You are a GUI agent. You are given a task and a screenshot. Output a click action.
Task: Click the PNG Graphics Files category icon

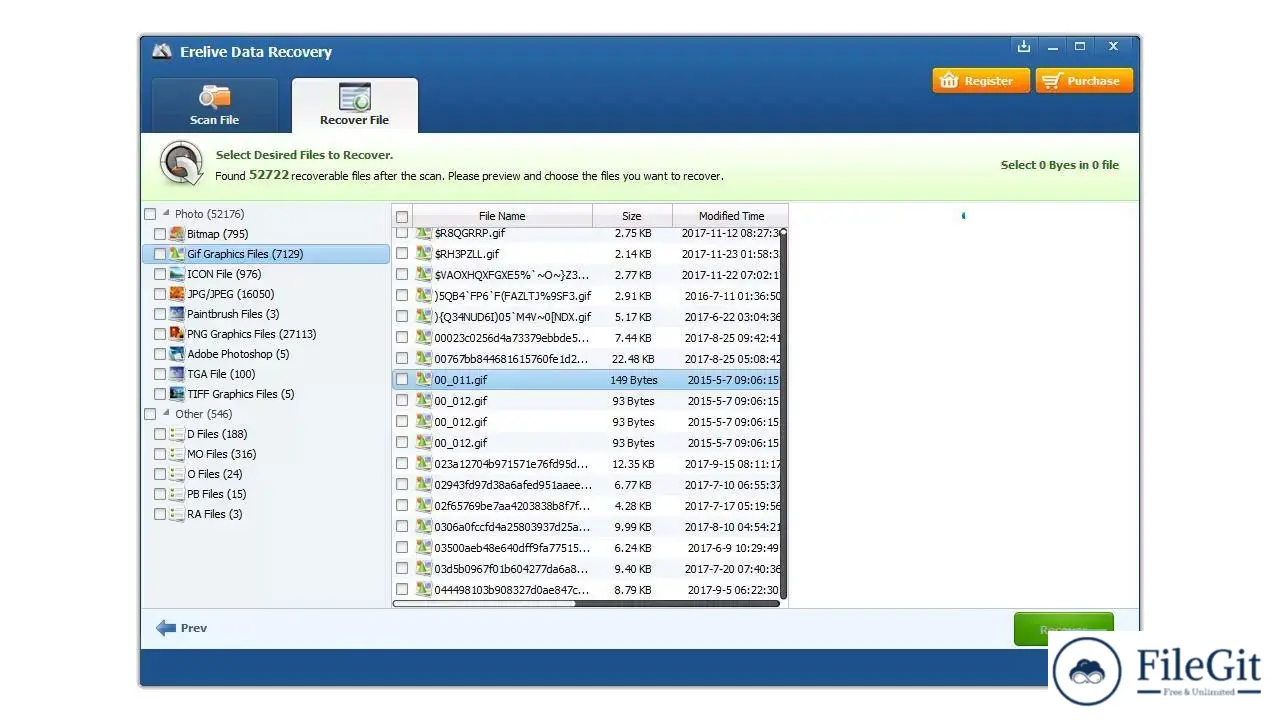177,334
